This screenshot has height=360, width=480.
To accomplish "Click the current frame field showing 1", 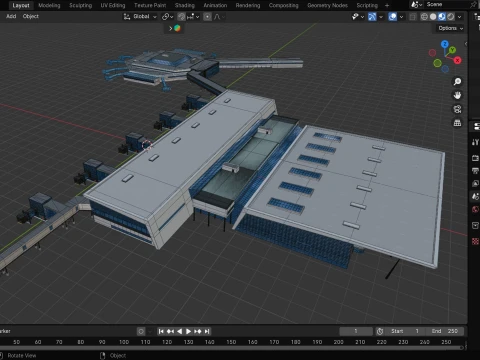I will 356,331.
